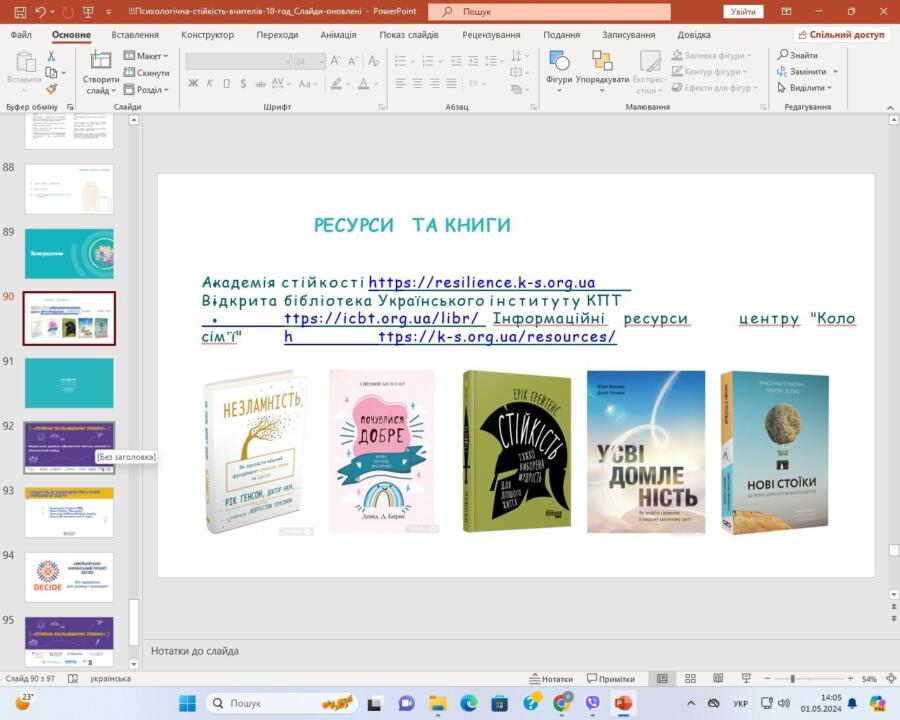Open Замінити replace tool

tap(802, 71)
